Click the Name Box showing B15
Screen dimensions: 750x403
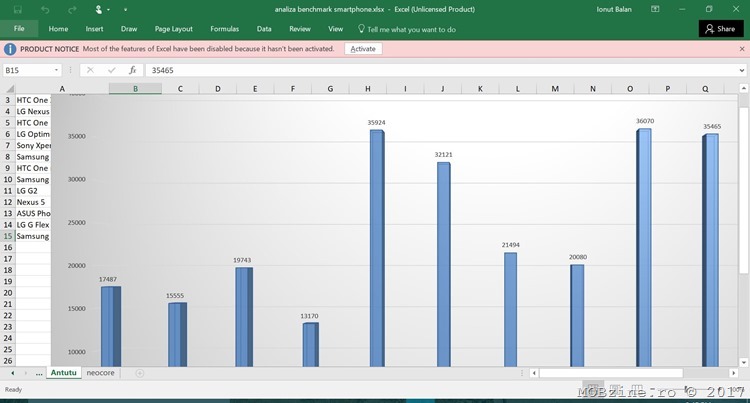point(28,70)
